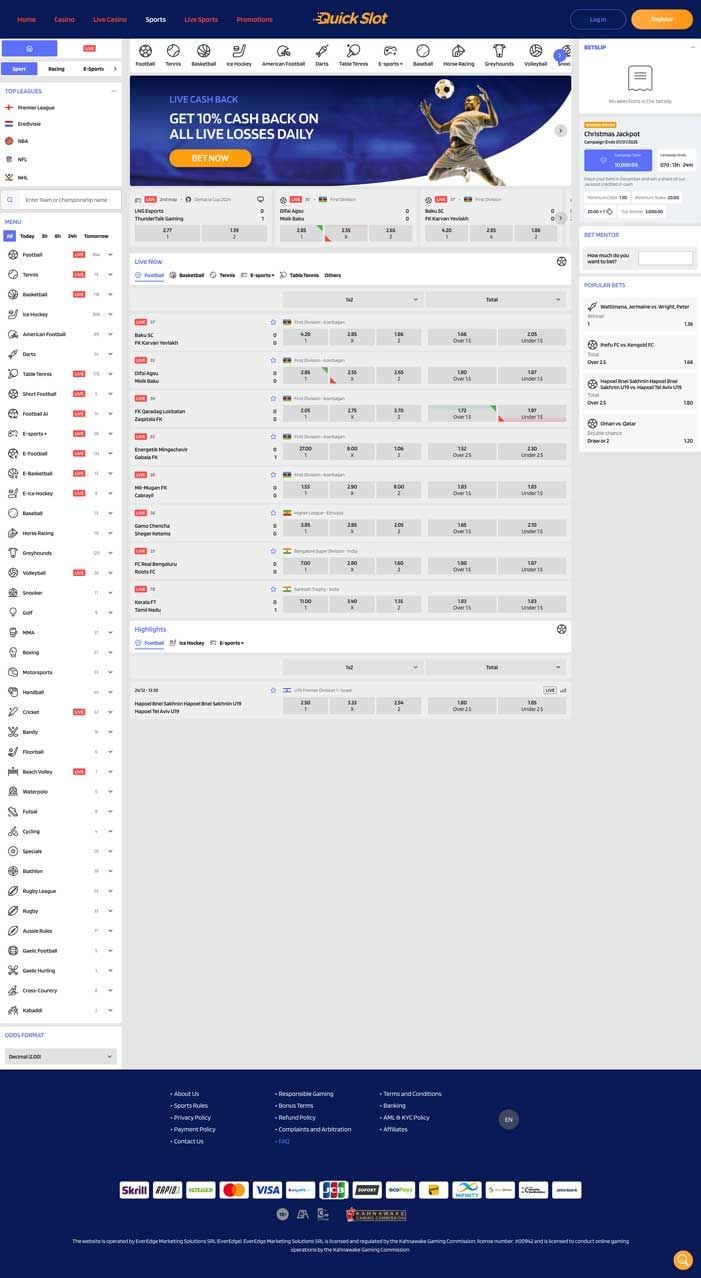Click the orange Register button
701x1278 pixels.
click(x=661, y=19)
